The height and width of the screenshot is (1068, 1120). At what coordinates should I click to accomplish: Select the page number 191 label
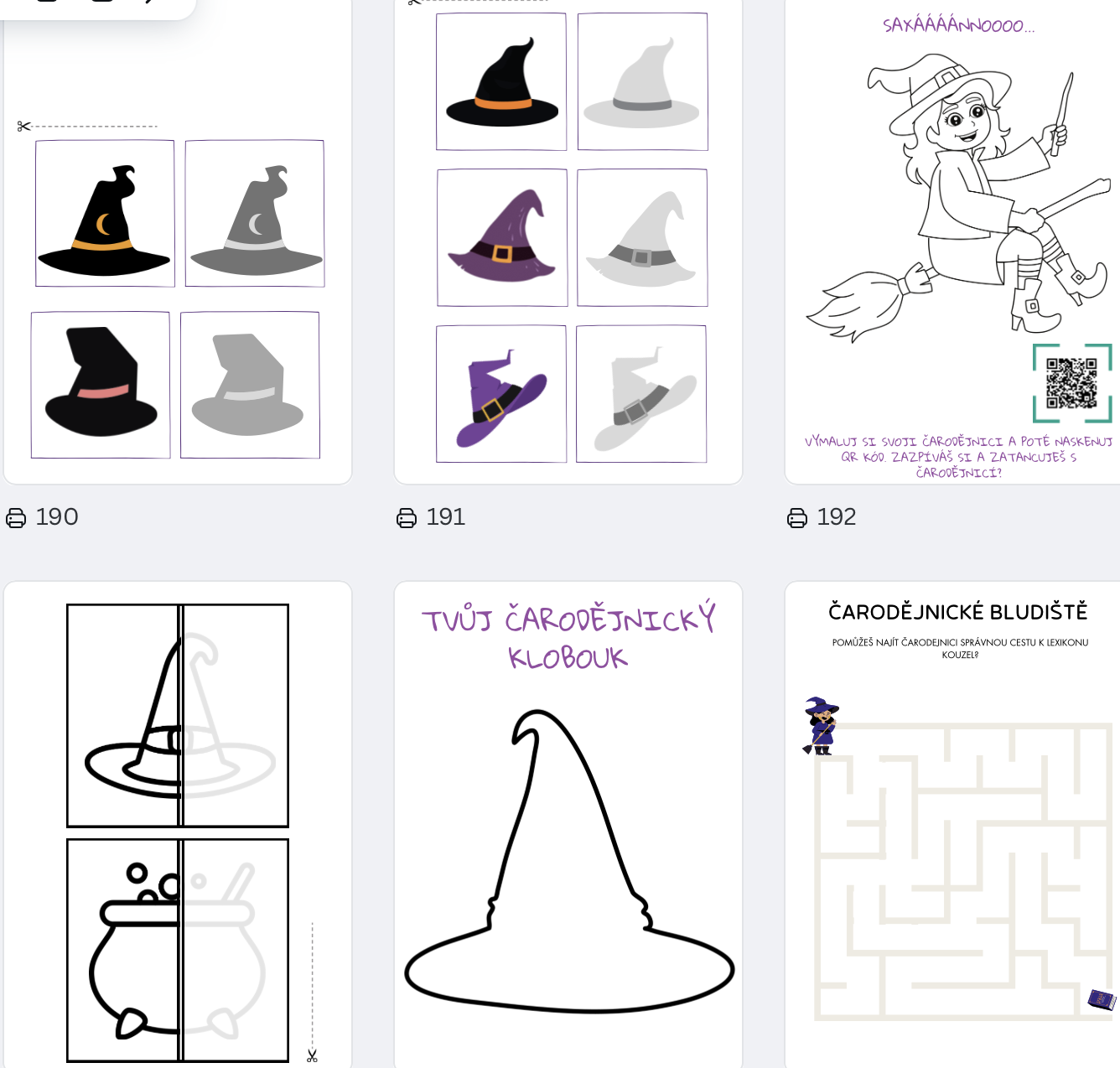[446, 517]
